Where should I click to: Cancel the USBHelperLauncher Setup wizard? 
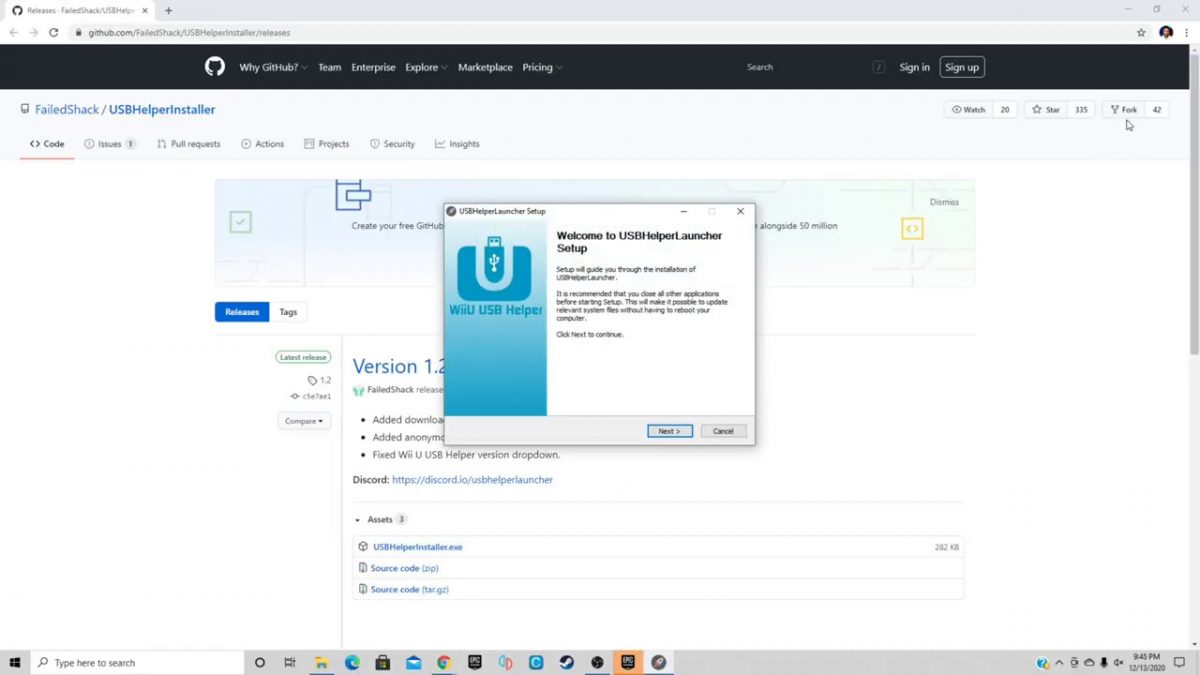point(723,431)
